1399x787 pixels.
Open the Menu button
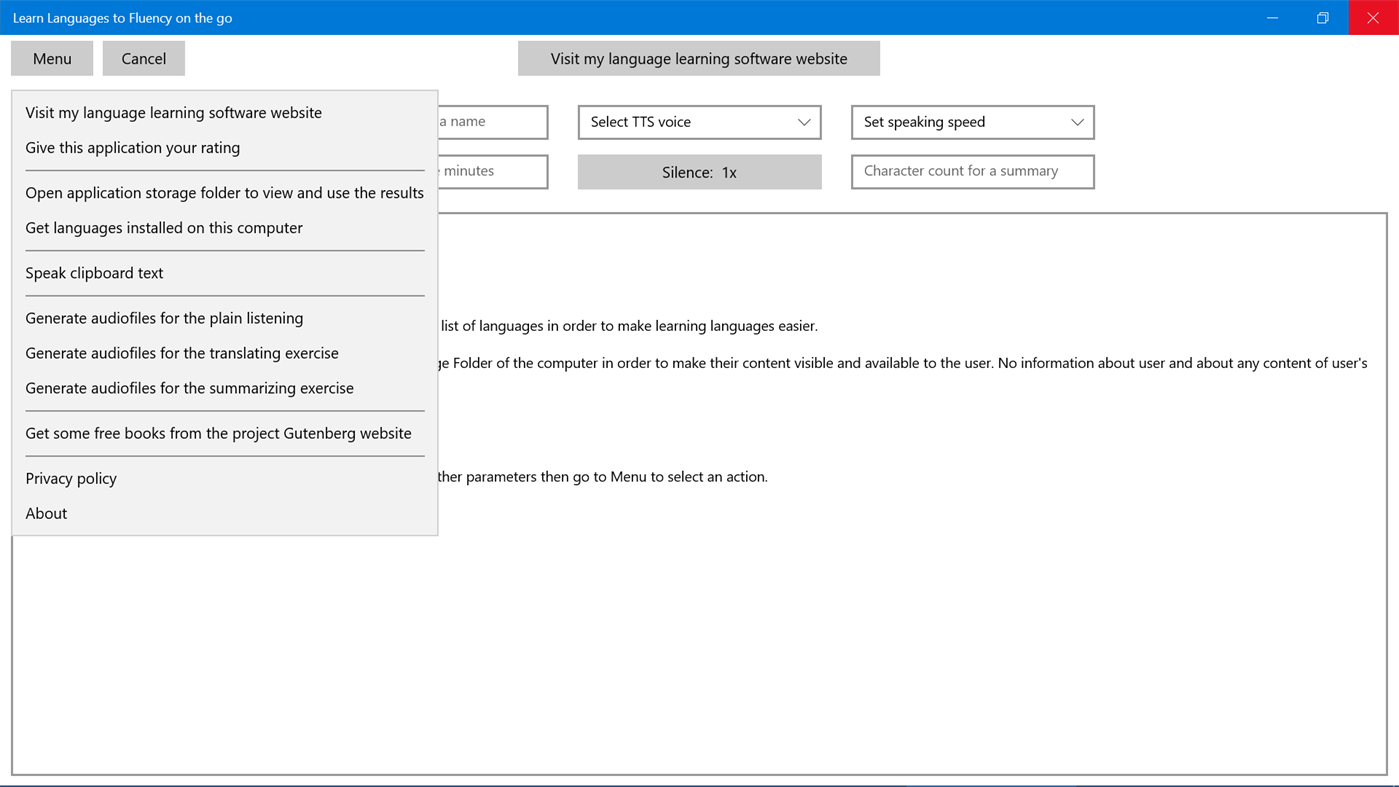[x=51, y=57]
